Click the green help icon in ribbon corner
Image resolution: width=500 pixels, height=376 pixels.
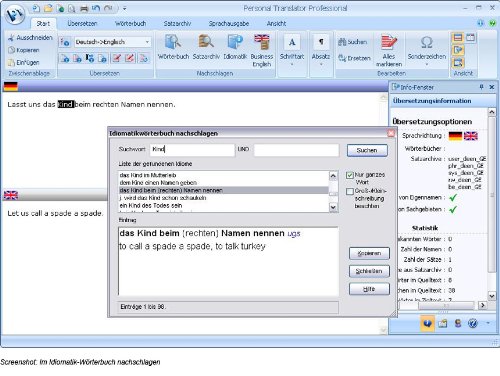pos(492,23)
